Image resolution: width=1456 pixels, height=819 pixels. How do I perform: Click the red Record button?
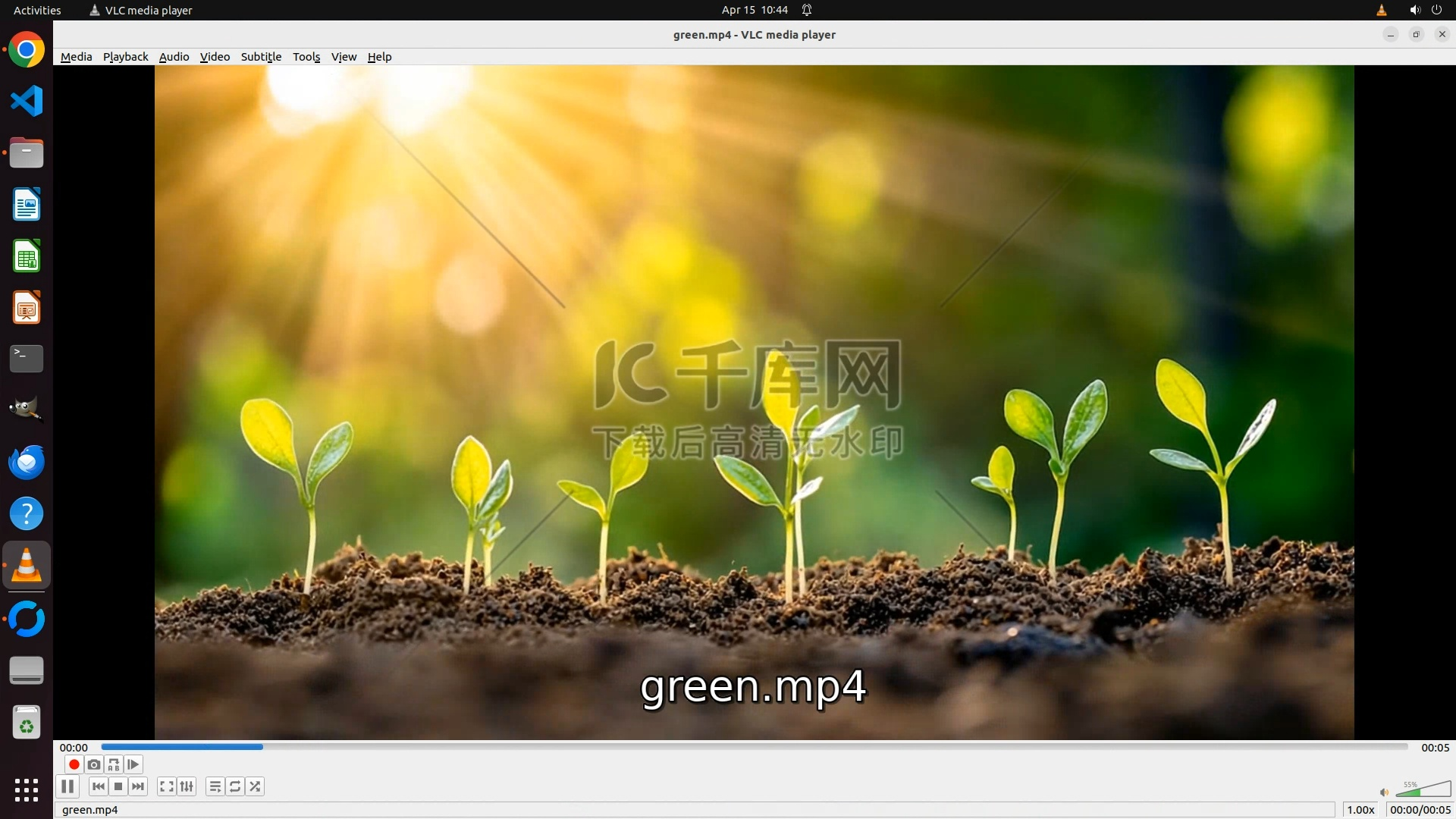(74, 764)
